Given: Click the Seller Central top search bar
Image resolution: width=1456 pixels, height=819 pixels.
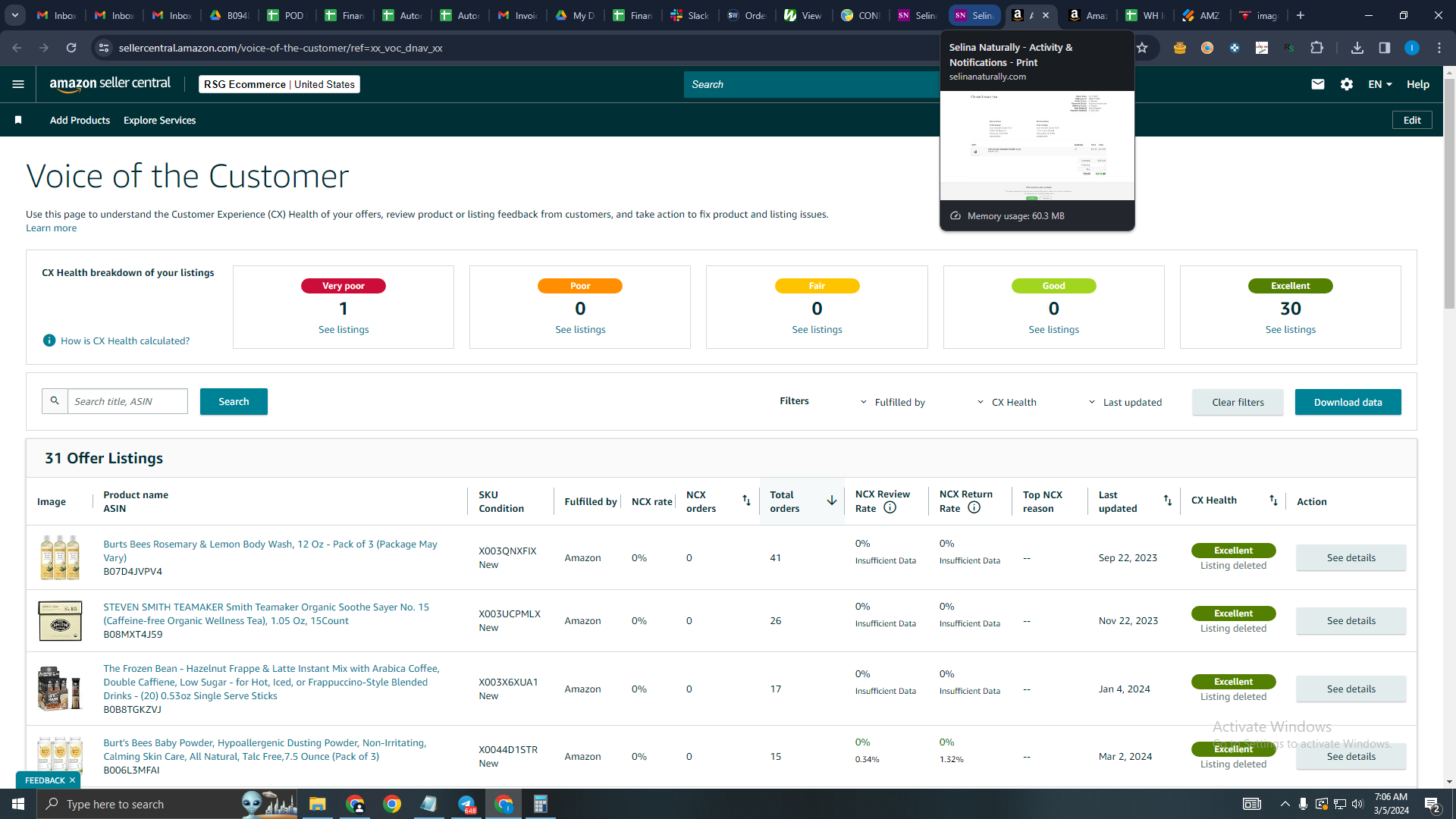Looking at the screenshot, I should 811,84.
